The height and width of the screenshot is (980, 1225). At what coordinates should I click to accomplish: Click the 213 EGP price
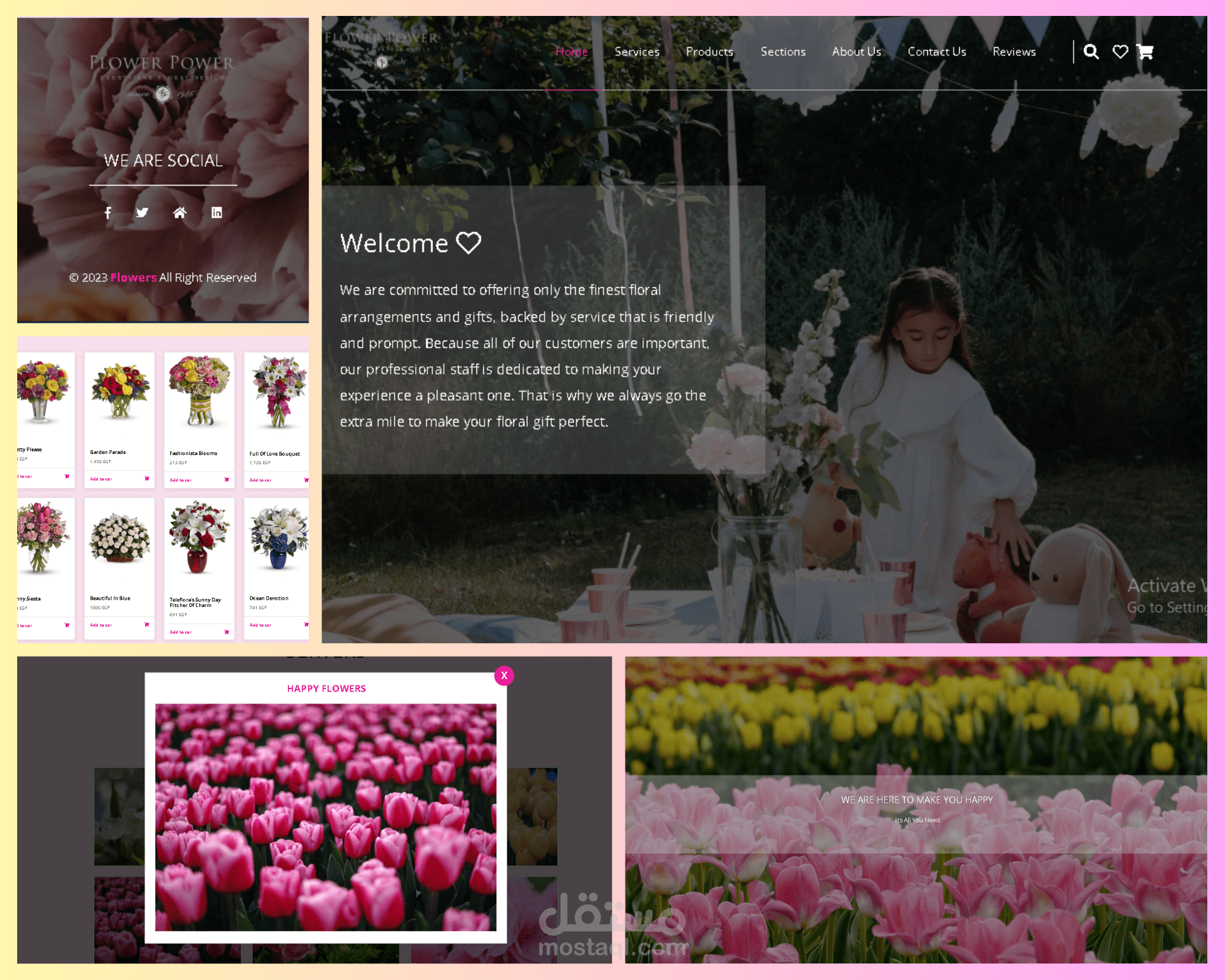coord(178,463)
